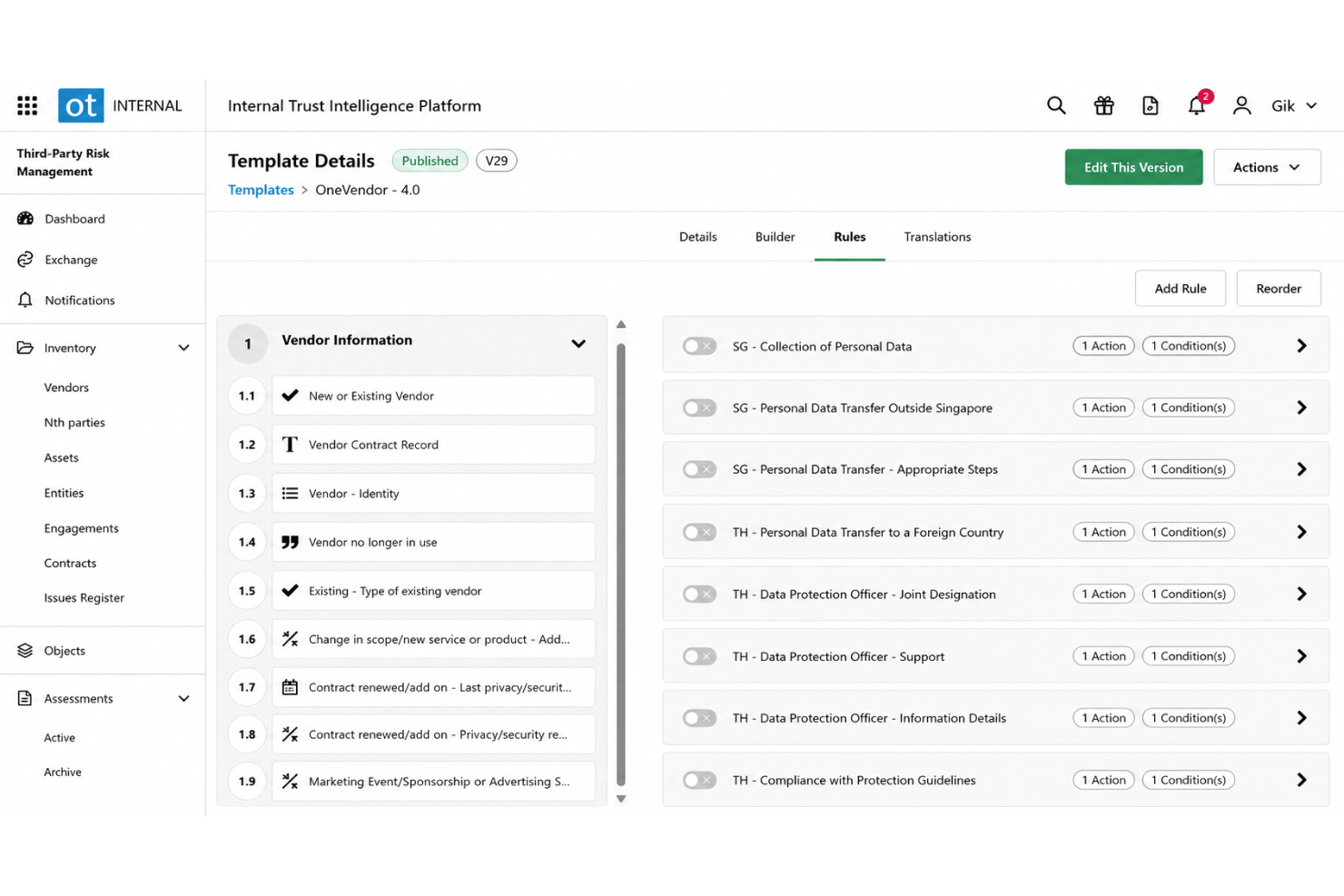The image size is (1344, 896).
Task: Click the icon for Marketing Event/Sponsorship question
Action: (x=290, y=782)
